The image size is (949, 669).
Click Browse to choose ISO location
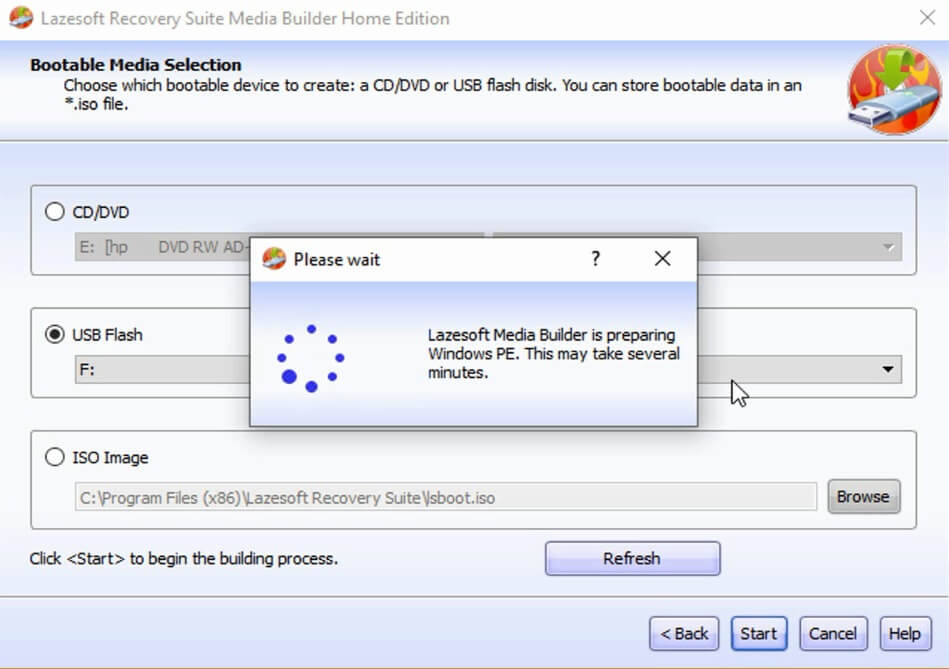coord(864,496)
